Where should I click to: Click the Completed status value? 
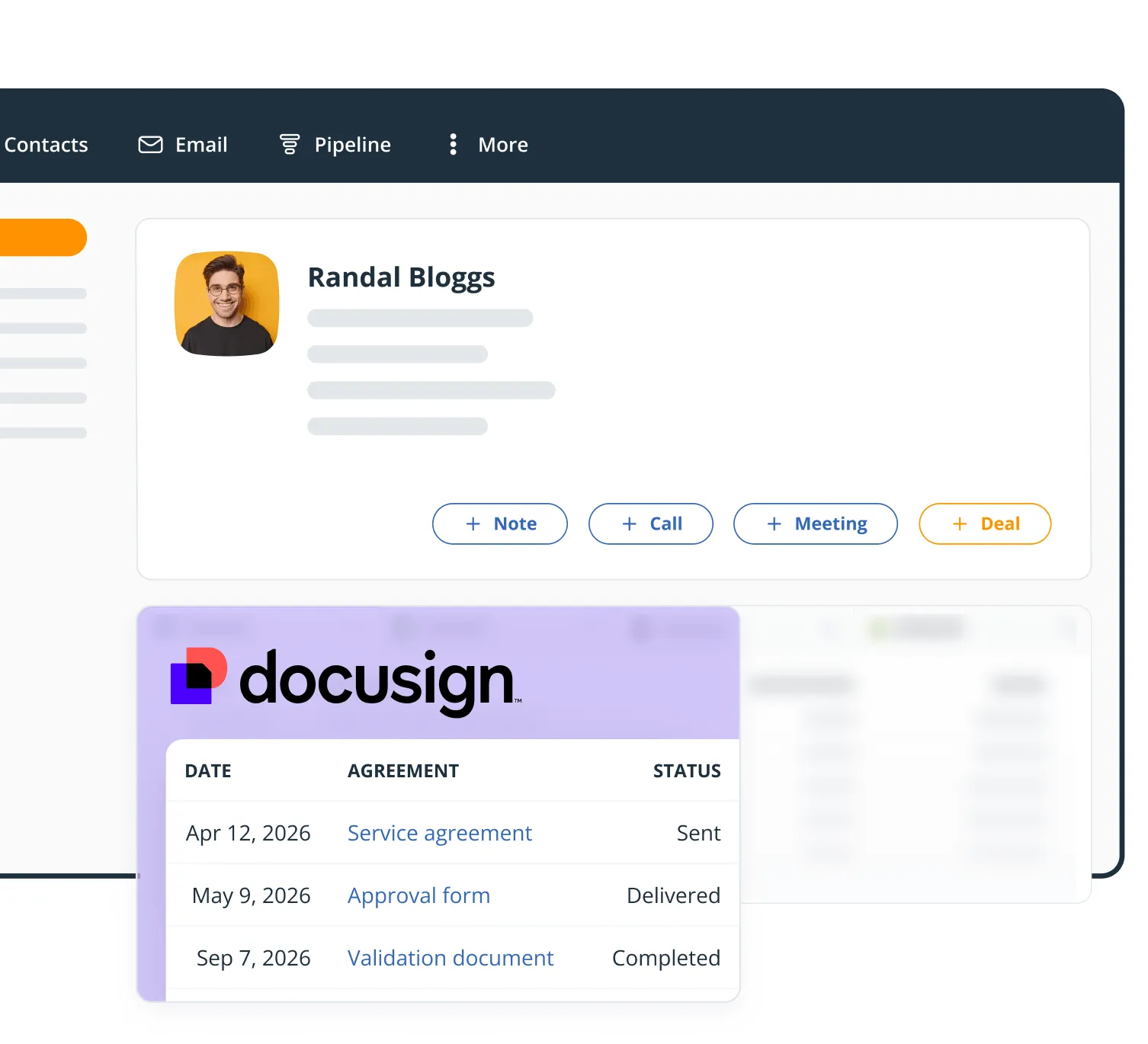coord(666,958)
